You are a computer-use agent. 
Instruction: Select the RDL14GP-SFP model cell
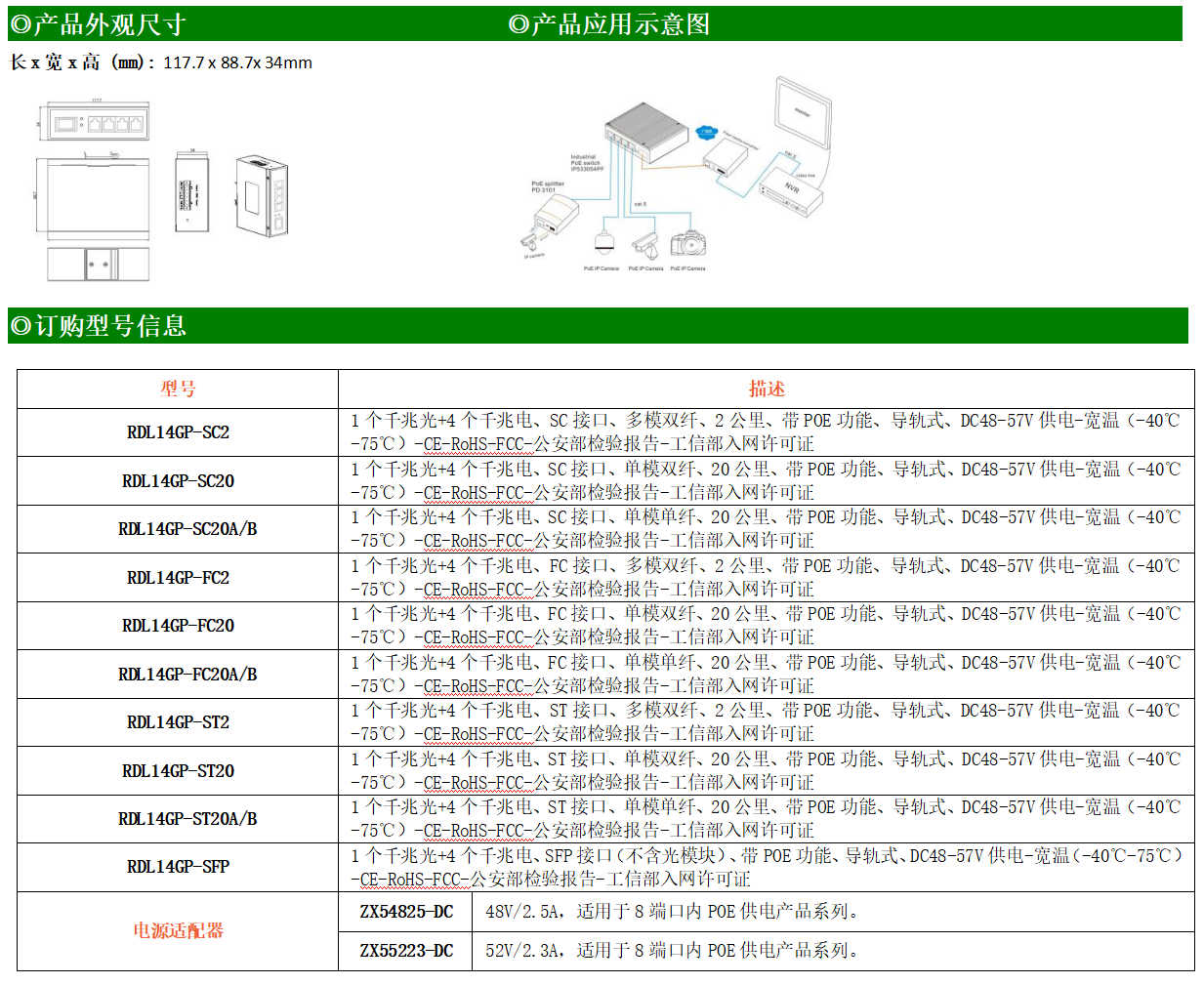click(178, 867)
